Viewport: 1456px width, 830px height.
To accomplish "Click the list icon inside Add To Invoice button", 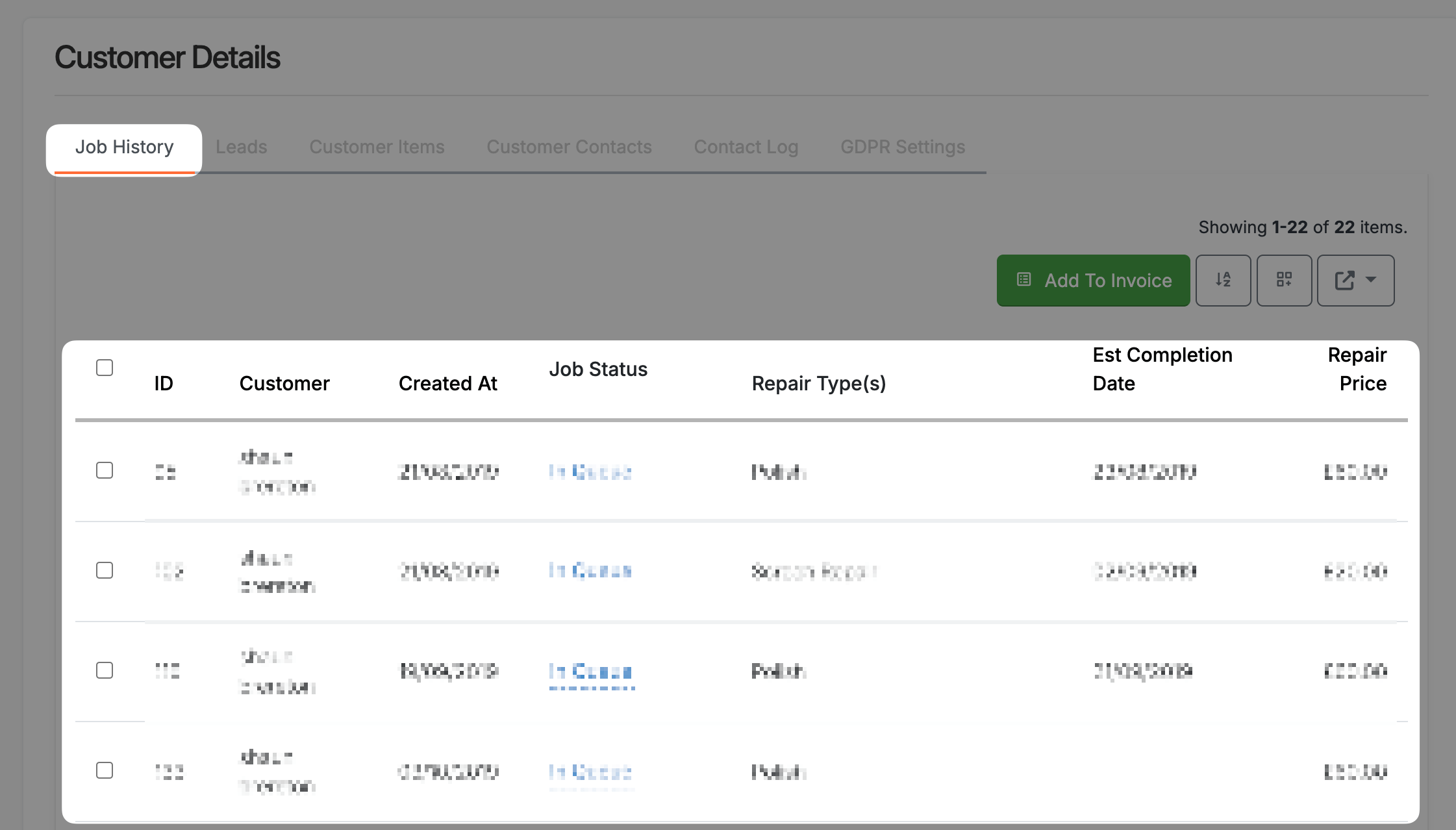I will (x=1024, y=280).
